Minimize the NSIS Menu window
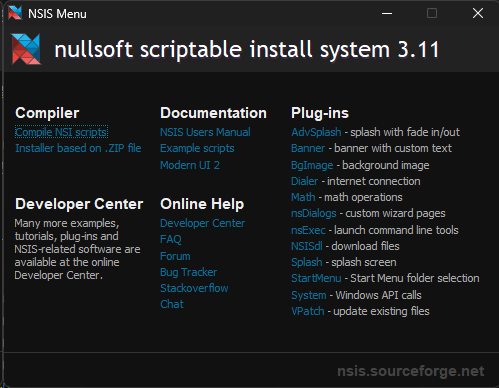Viewport: 499px width, 388px height. click(x=387, y=13)
